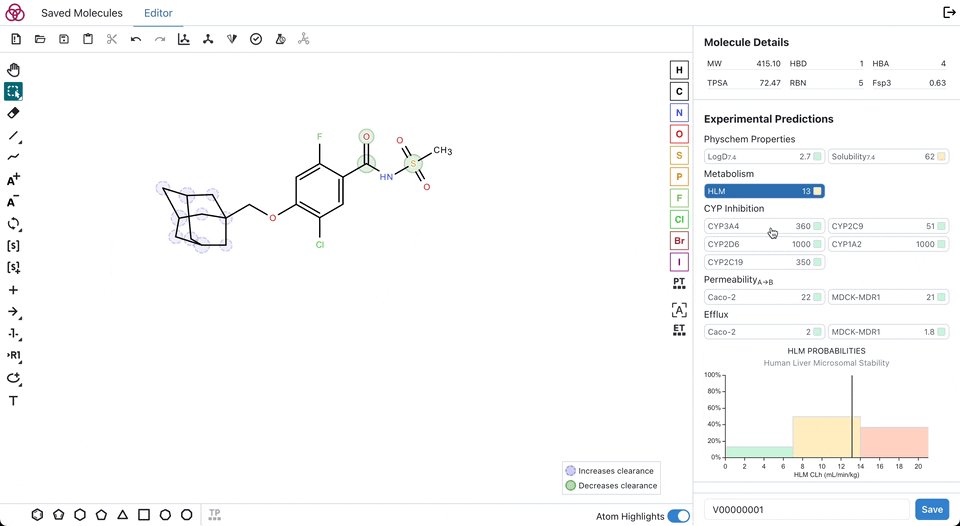Undo the last edit
Image resolution: width=960 pixels, height=526 pixels.
136,39
